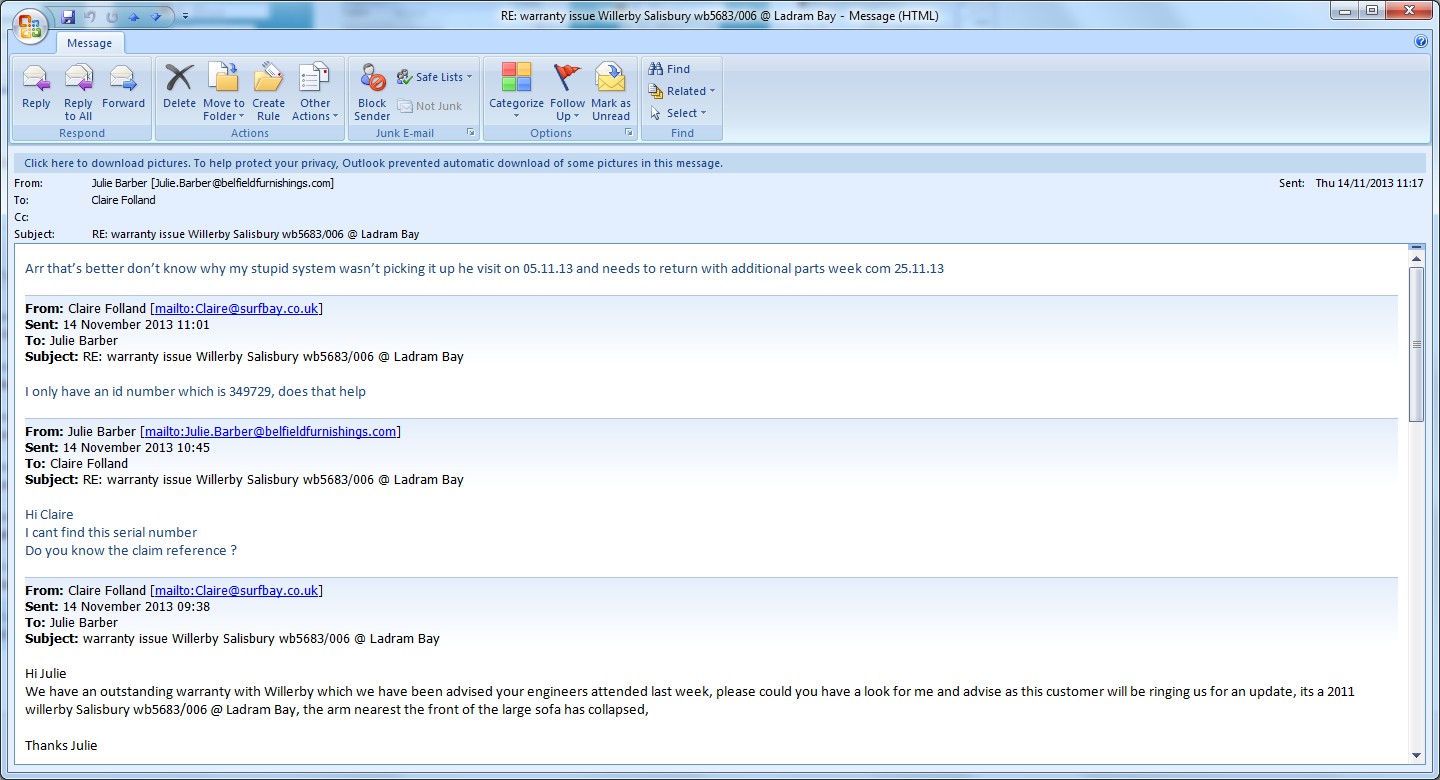This screenshot has height=780, width=1440.
Task: Open the Safe Lists dropdown
Action: (435, 77)
